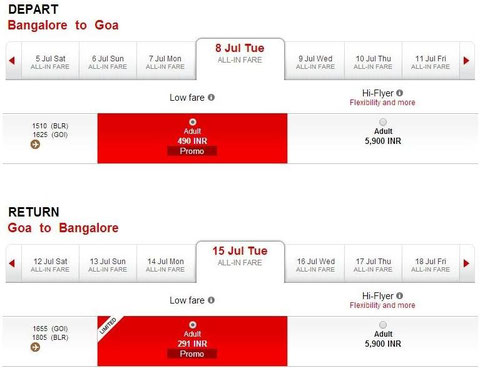This screenshot has height=368, width=480.
Task: Select return Hi-Flyer 5,900 INR radio button
Action: tap(383, 324)
